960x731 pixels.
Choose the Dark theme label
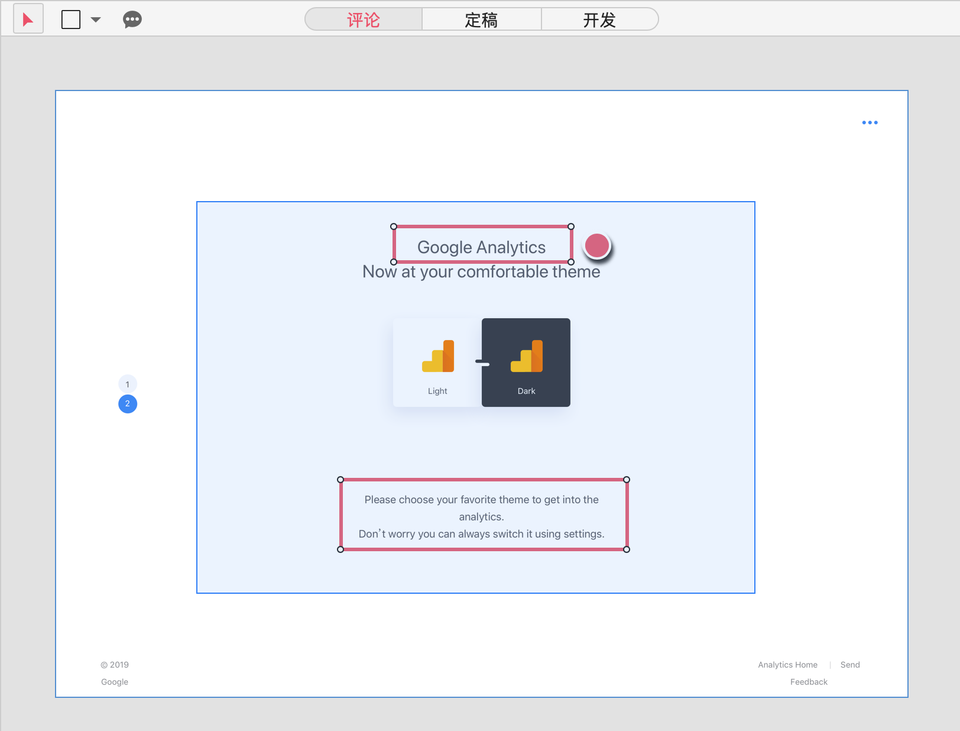[x=526, y=391]
